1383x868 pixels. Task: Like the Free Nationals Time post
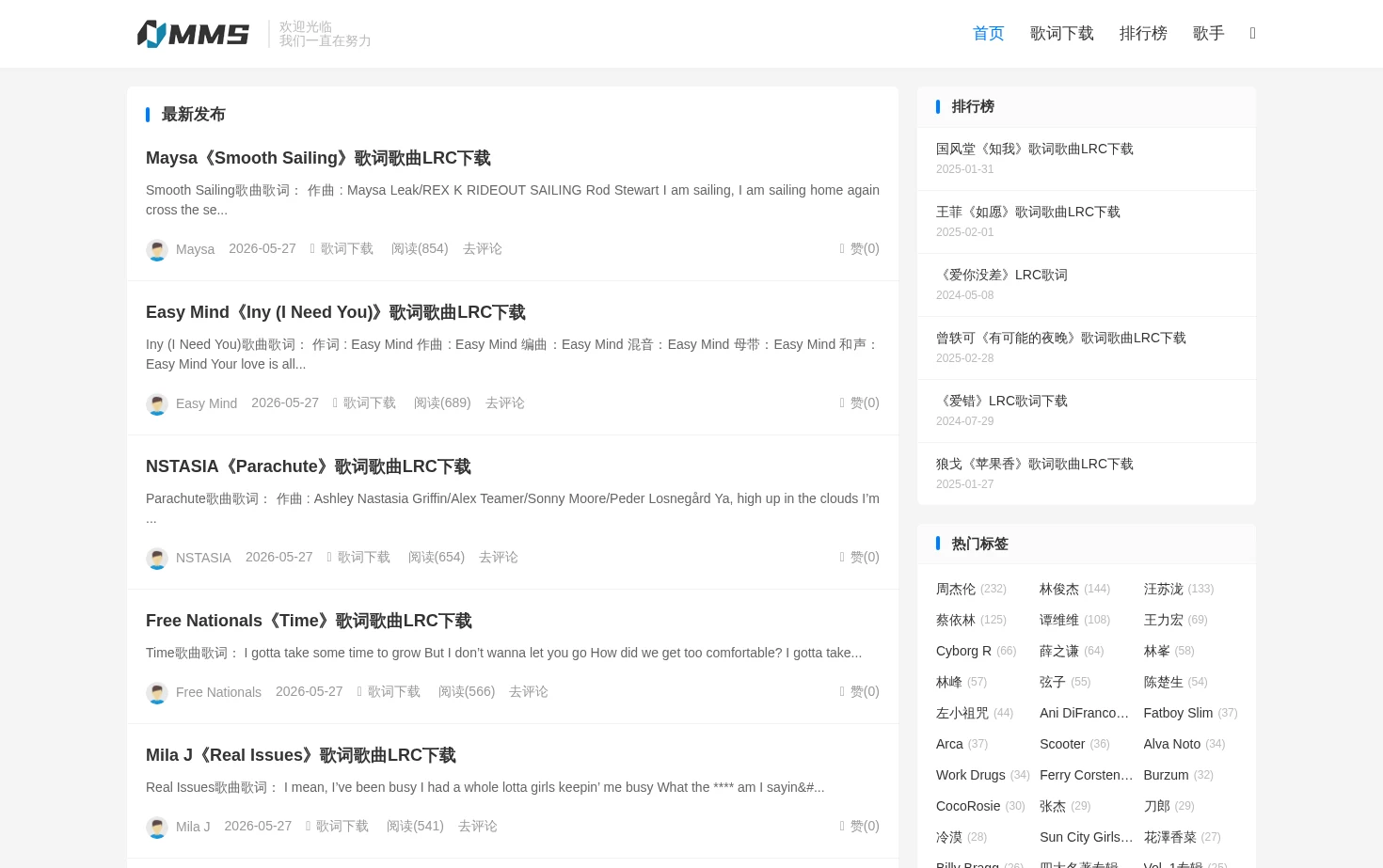[x=860, y=691]
